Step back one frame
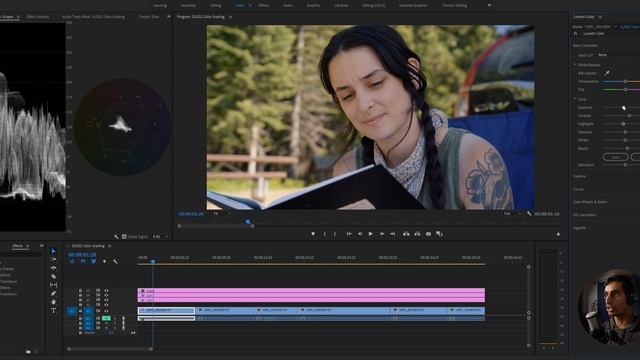 coord(360,234)
